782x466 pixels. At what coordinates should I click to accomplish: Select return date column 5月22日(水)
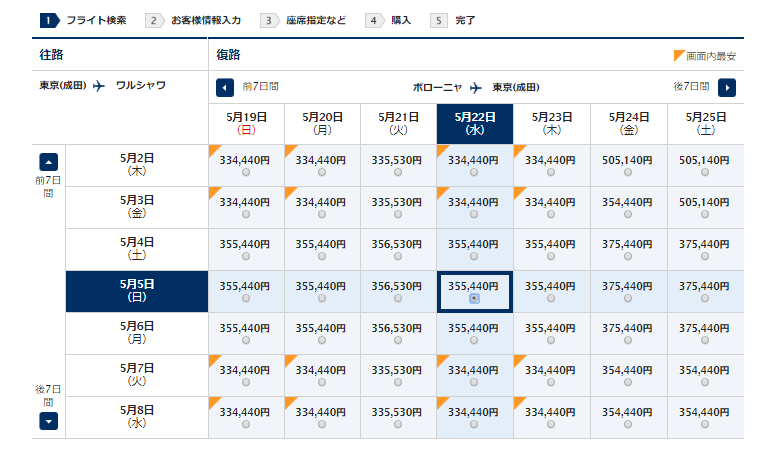pos(475,124)
